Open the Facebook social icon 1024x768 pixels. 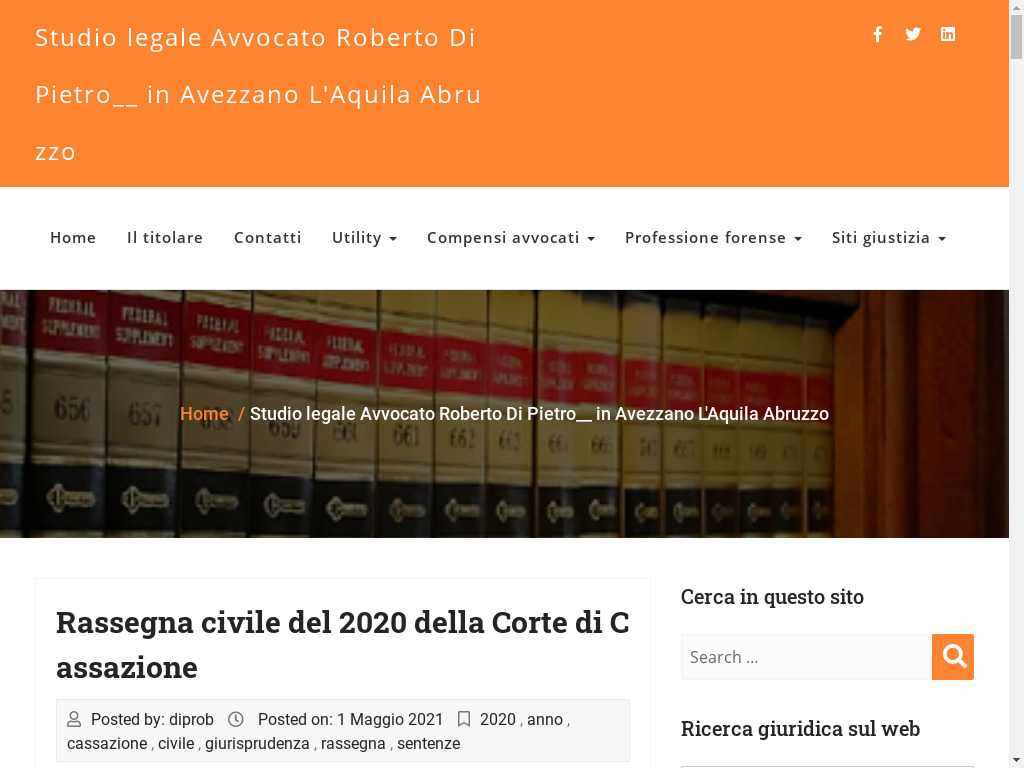(x=877, y=34)
